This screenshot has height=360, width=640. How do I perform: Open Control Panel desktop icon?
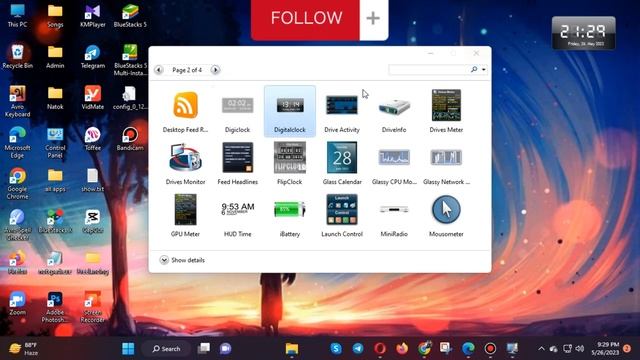(55, 143)
